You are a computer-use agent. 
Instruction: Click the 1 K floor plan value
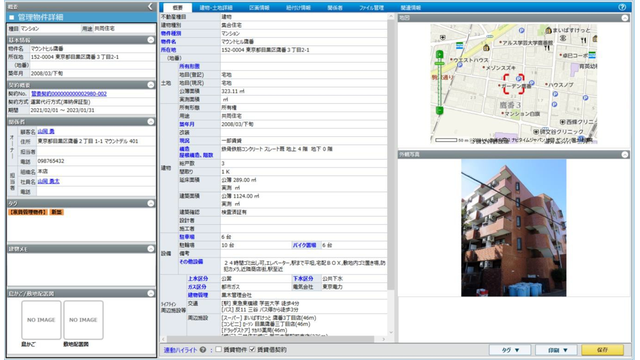[225, 172]
